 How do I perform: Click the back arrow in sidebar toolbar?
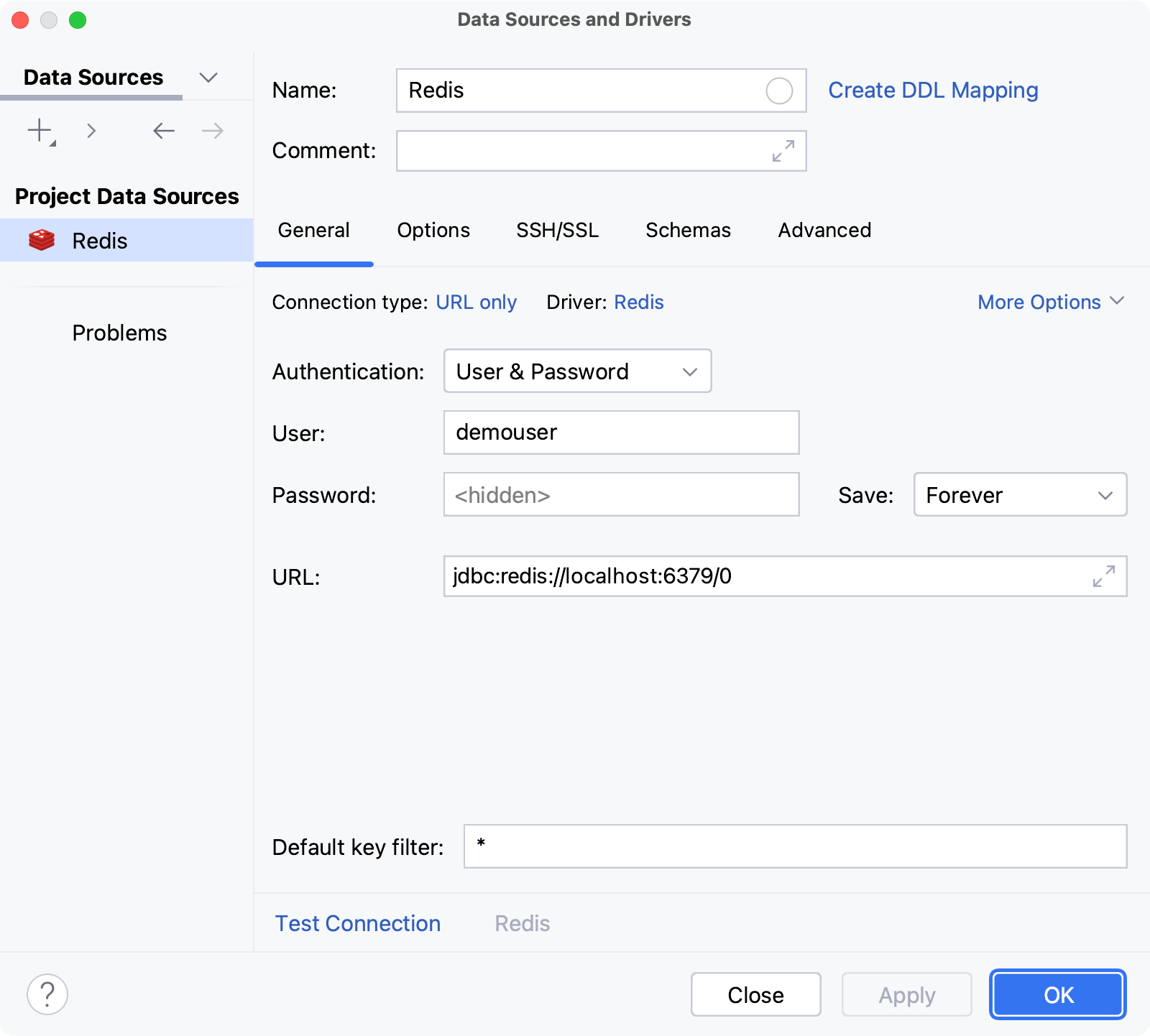point(164,131)
